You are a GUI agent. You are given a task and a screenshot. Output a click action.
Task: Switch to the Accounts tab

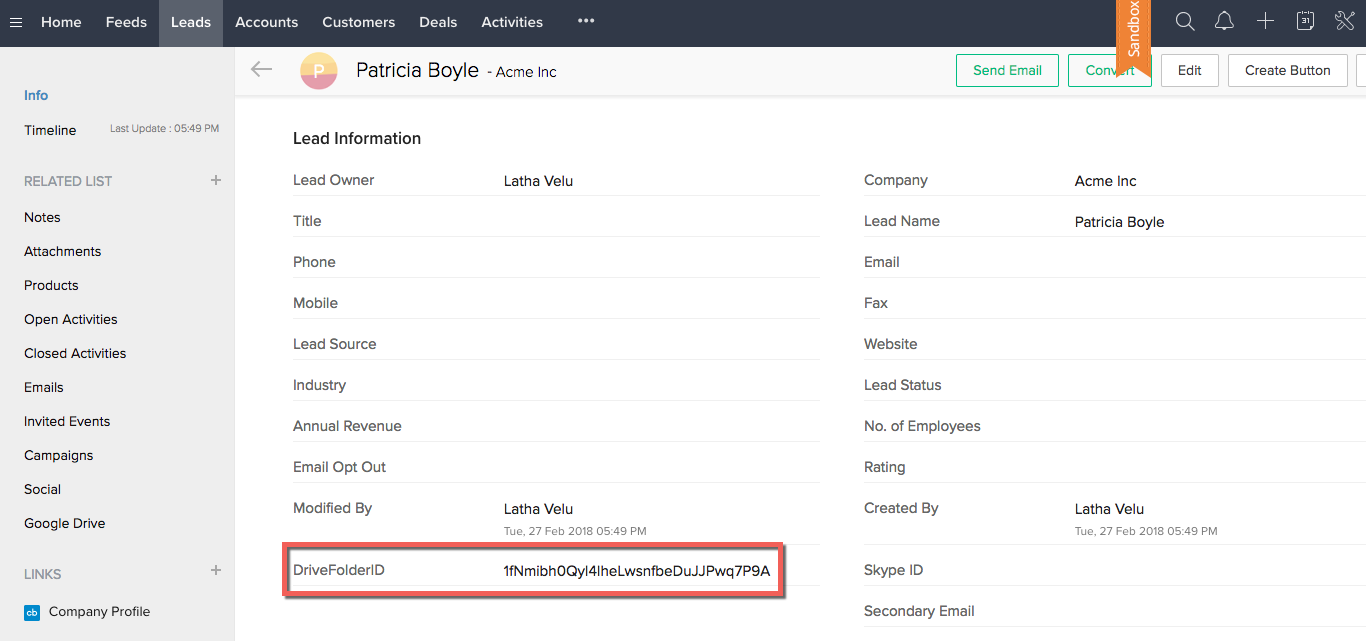click(x=266, y=22)
